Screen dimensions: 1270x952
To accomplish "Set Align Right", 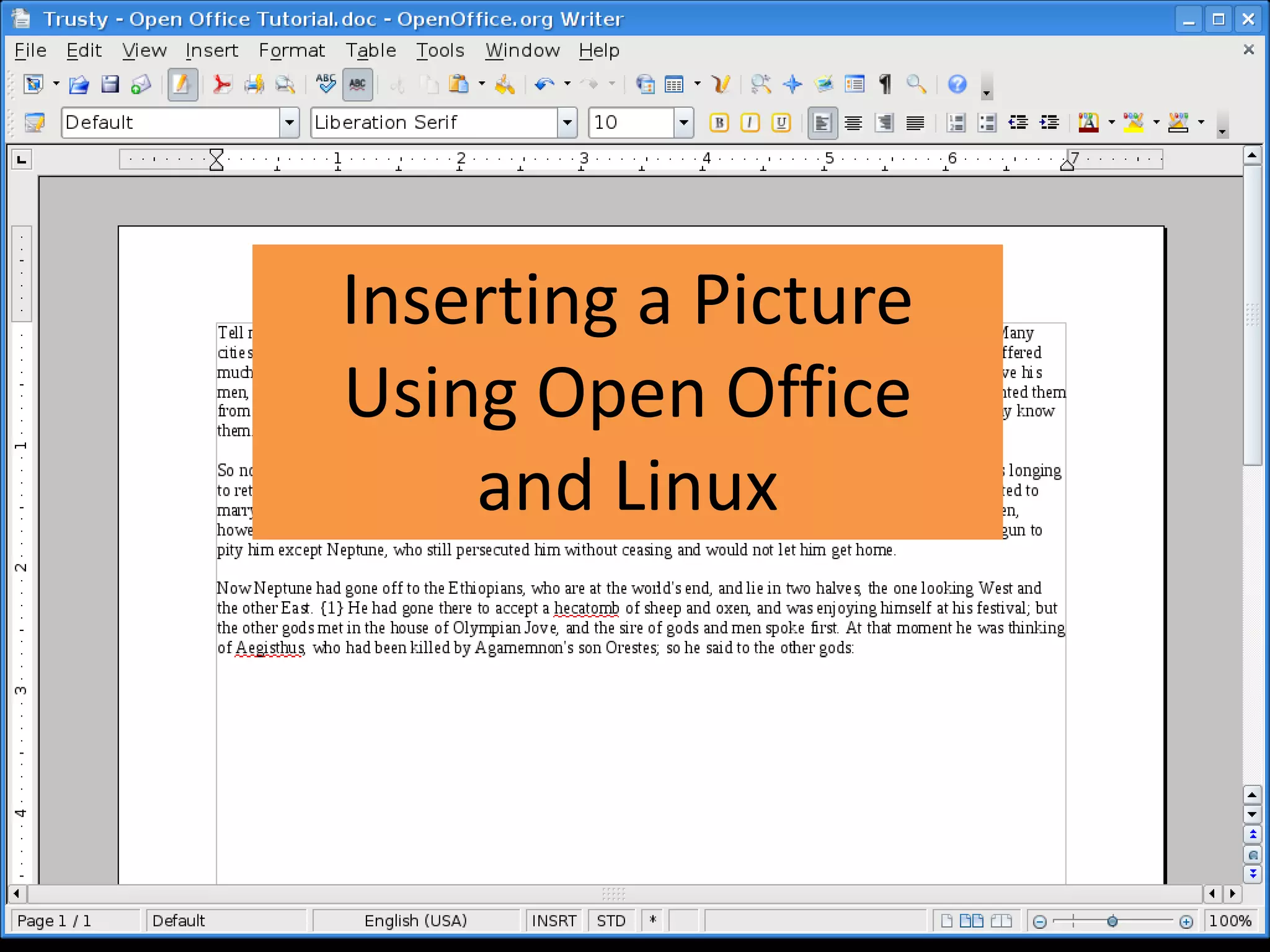I will 884,123.
